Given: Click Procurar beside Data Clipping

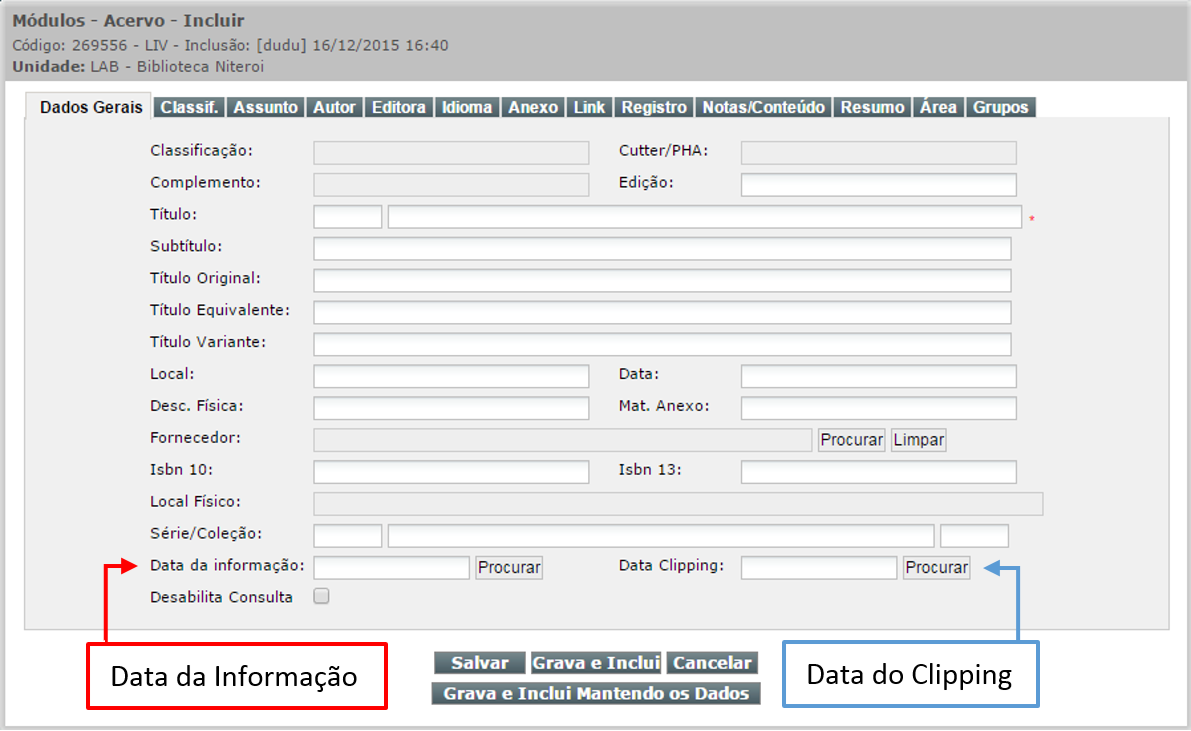Looking at the screenshot, I should coord(936,568).
